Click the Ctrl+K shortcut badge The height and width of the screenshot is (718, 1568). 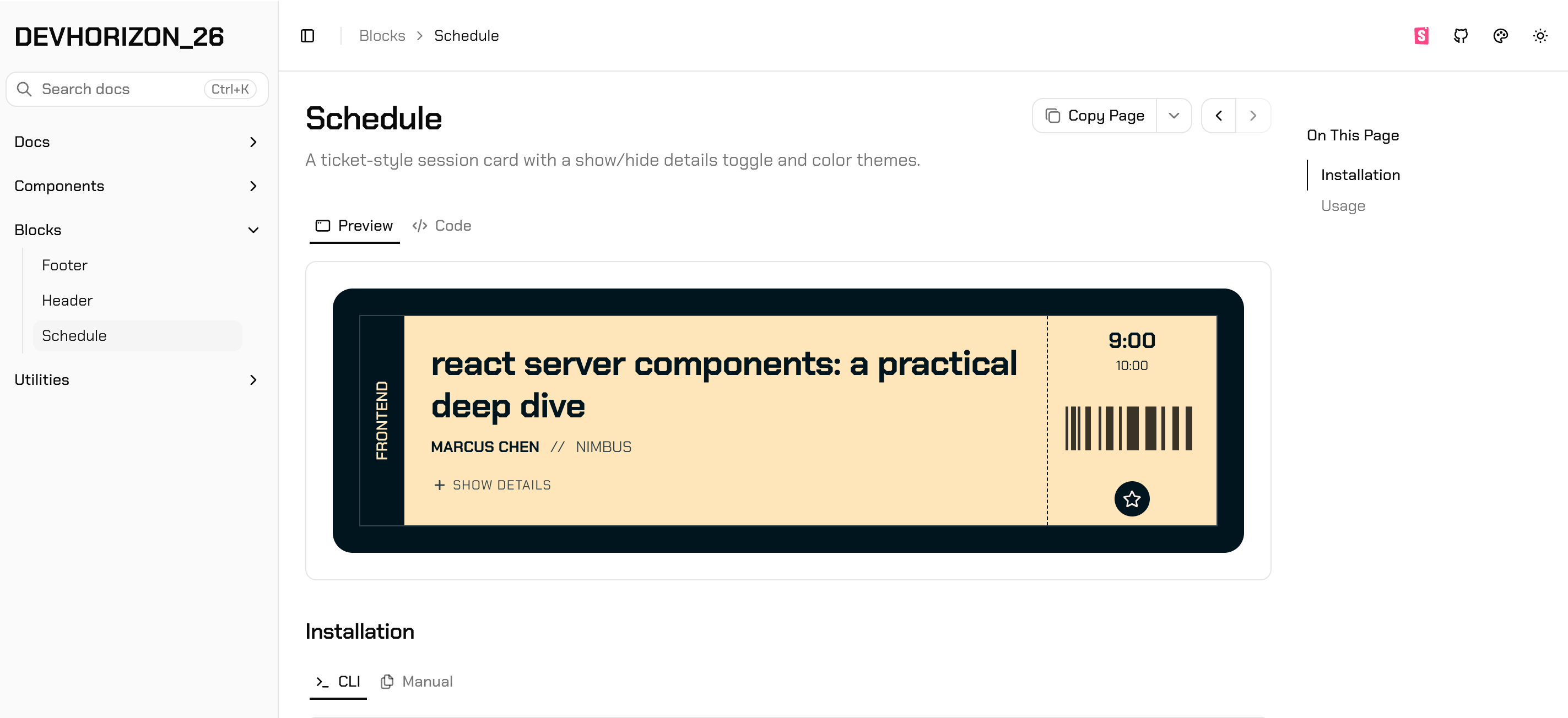point(230,89)
